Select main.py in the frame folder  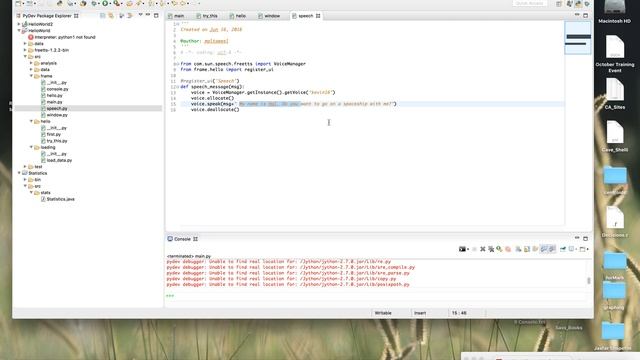pyautogui.click(x=51, y=102)
